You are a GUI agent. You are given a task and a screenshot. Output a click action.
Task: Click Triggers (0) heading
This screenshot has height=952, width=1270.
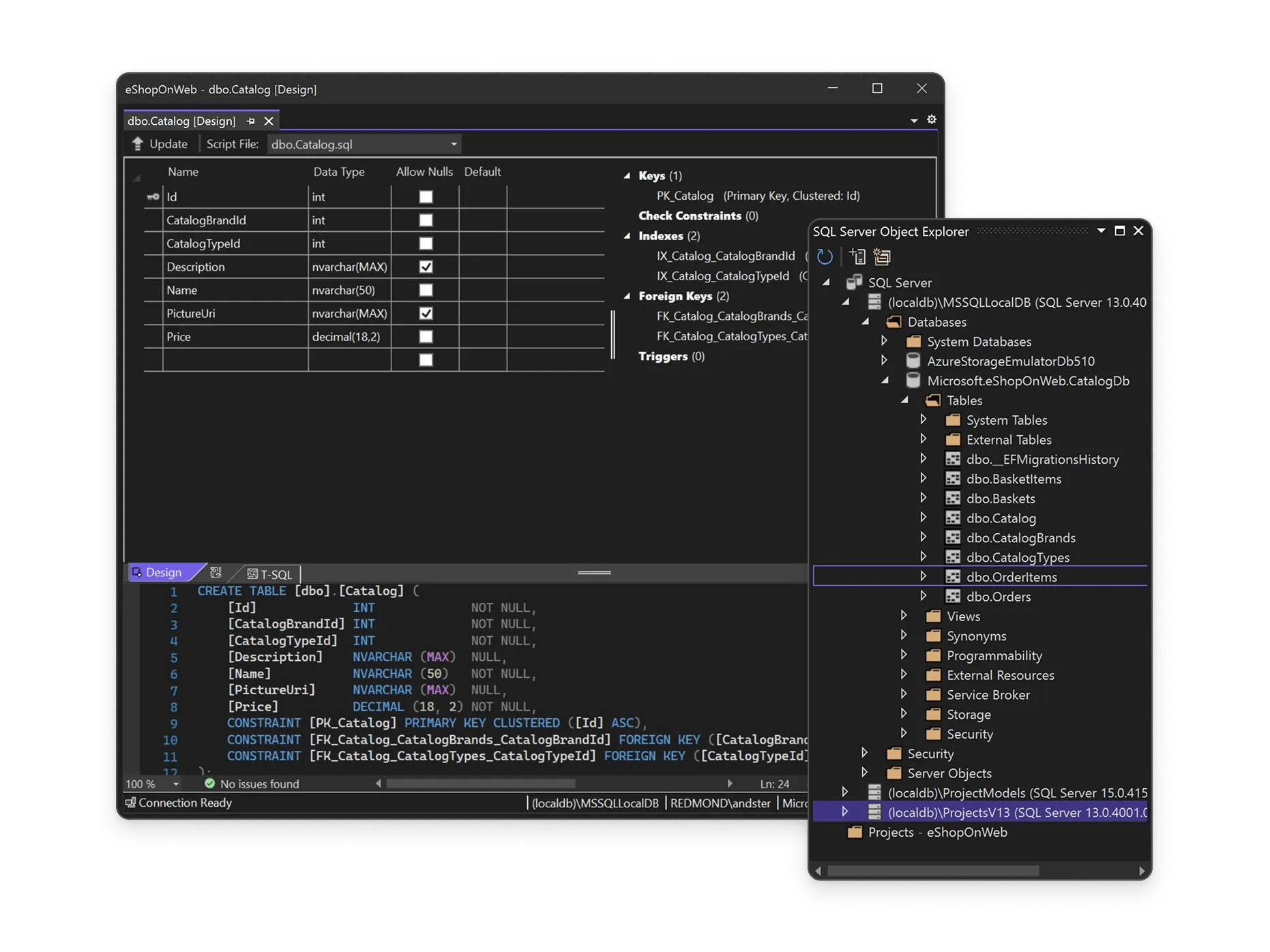(x=671, y=357)
